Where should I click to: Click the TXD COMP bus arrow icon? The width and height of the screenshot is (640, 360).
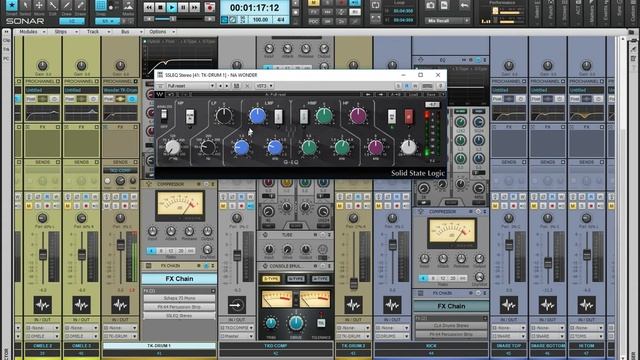pos(237,305)
